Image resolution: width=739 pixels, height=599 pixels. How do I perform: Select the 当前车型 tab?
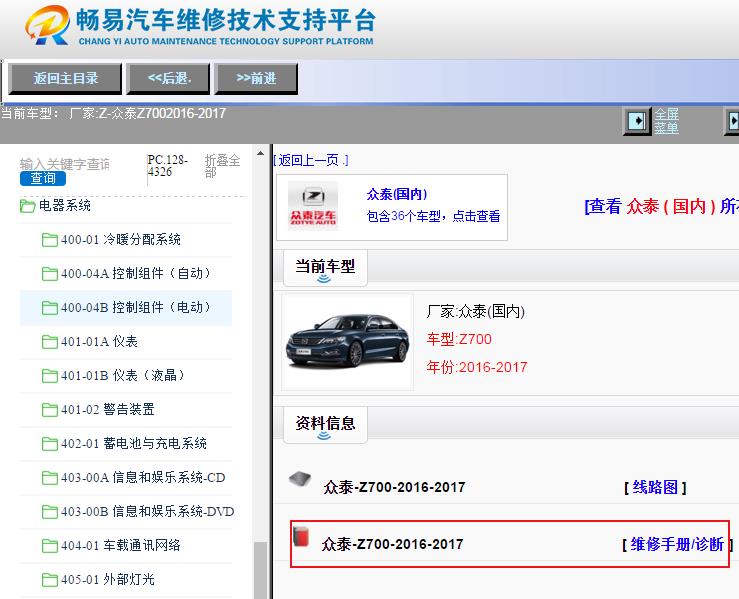[325, 268]
